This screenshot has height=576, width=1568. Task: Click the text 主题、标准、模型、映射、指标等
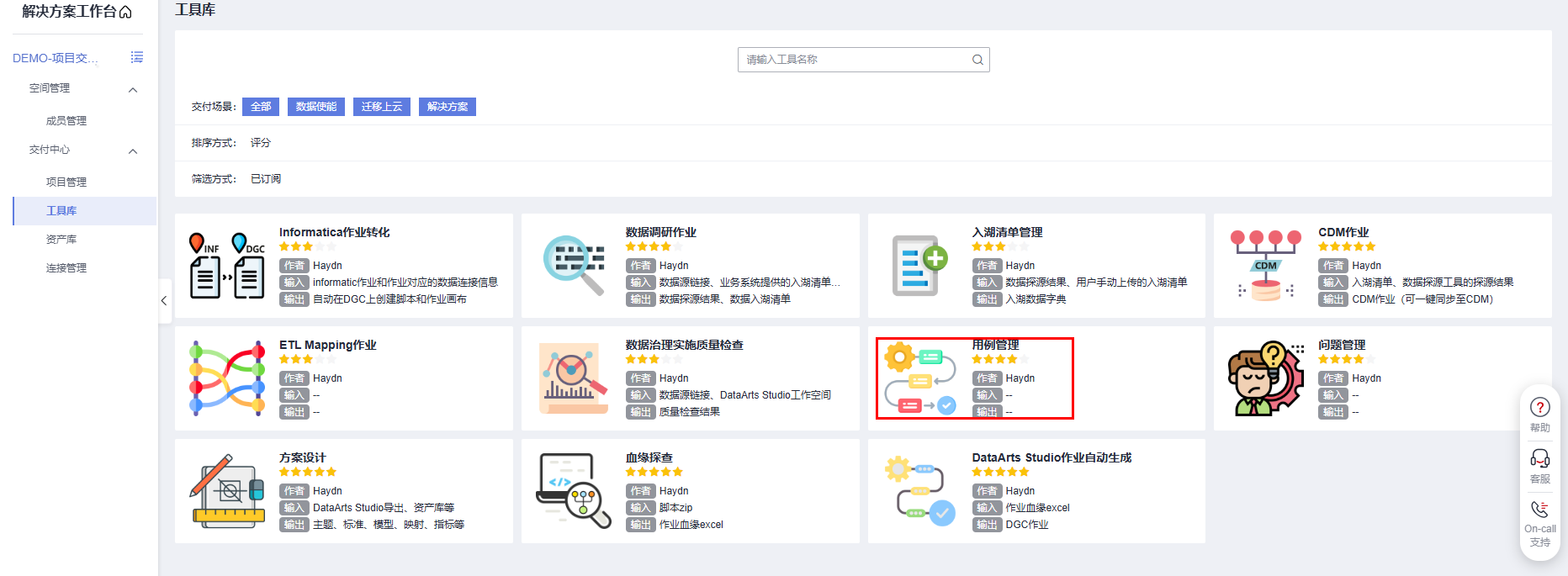(389, 525)
